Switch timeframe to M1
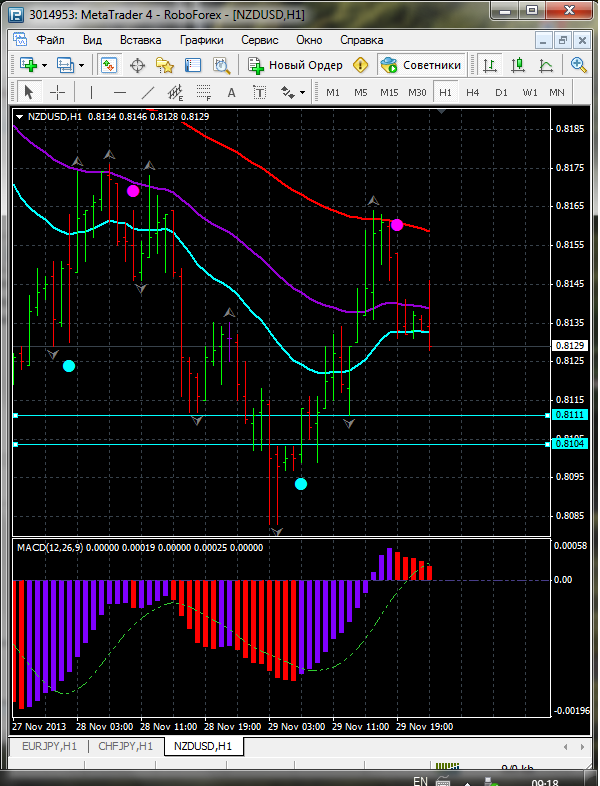This screenshot has height=786, width=600. (333, 93)
